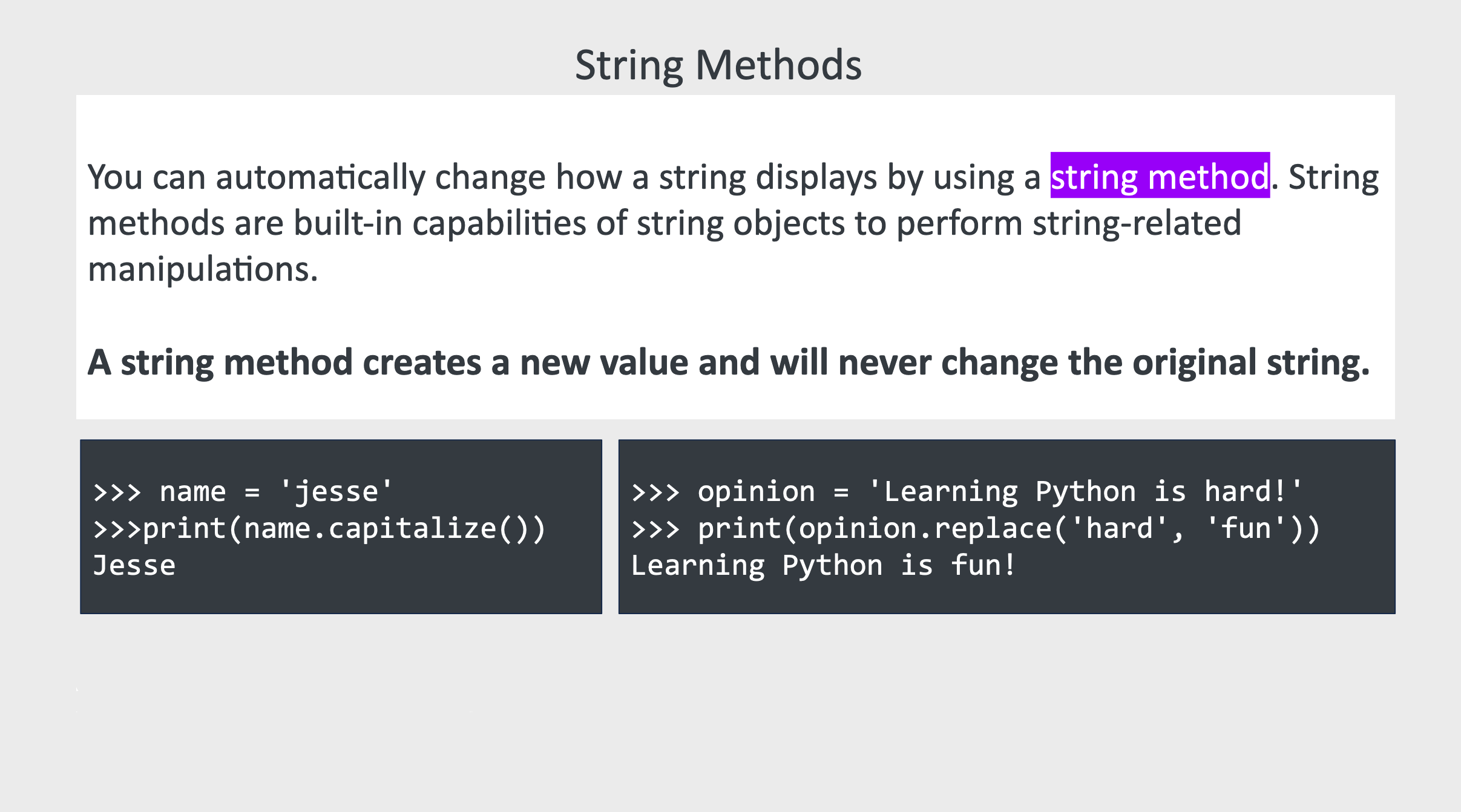The width and height of the screenshot is (1461, 812).
Task: Click the Jesse output line
Action: coord(134,565)
